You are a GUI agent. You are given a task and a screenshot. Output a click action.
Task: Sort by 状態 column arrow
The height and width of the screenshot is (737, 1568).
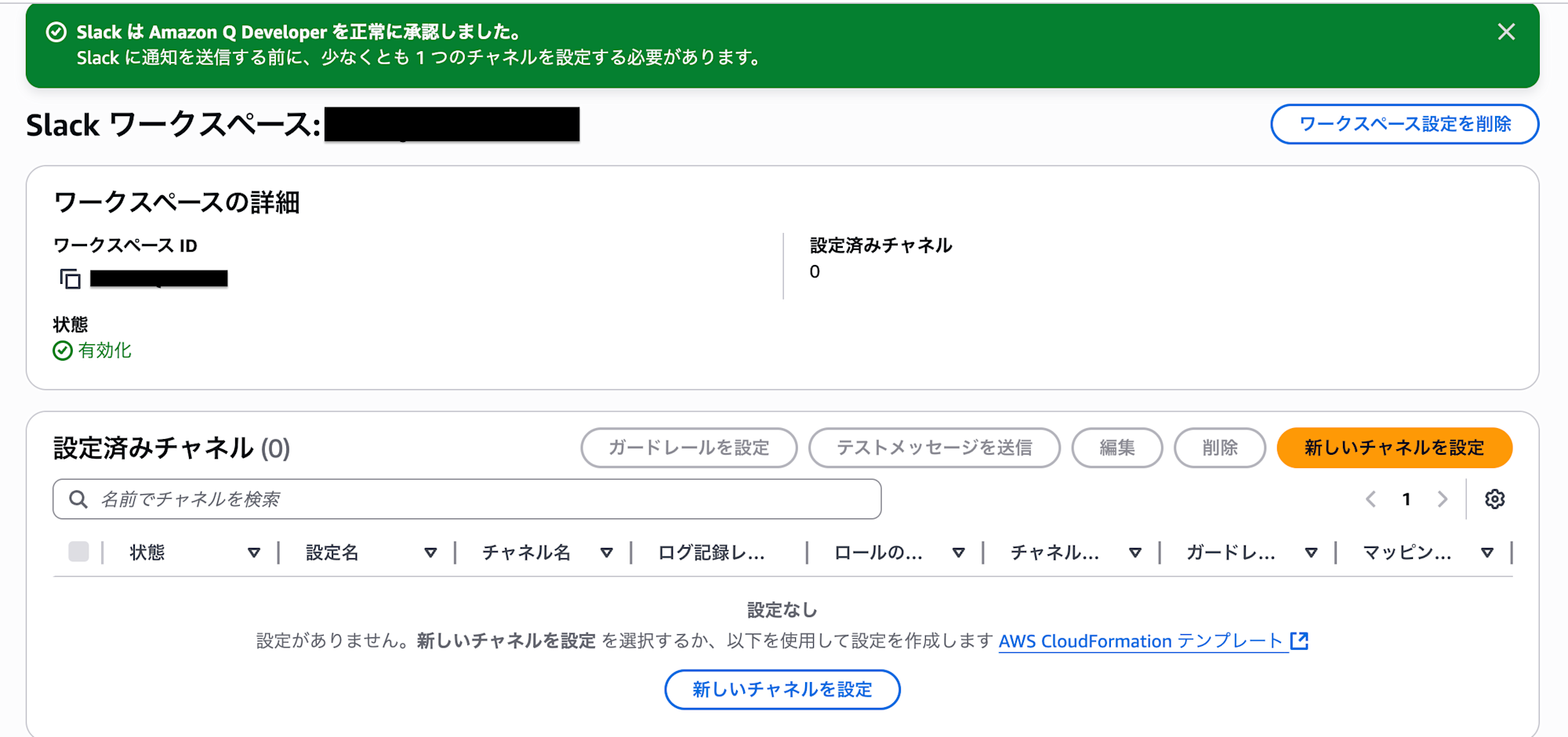pyautogui.click(x=253, y=553)
